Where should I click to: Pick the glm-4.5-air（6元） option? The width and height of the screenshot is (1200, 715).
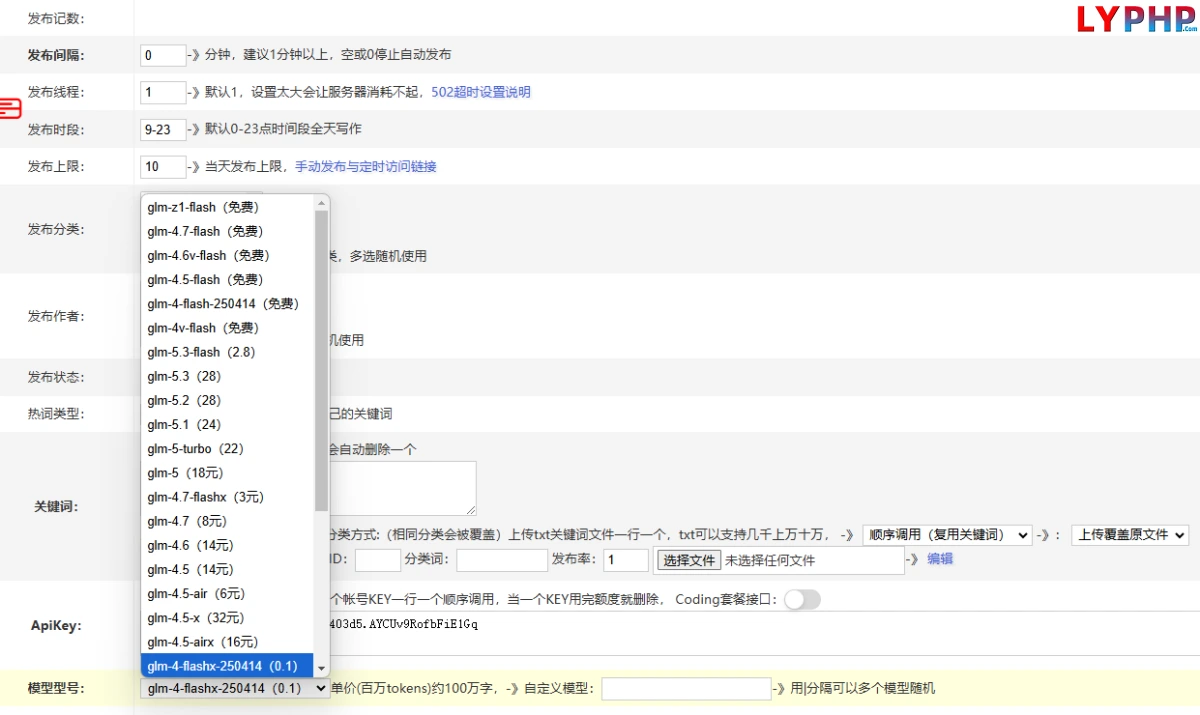pos(228,593)
